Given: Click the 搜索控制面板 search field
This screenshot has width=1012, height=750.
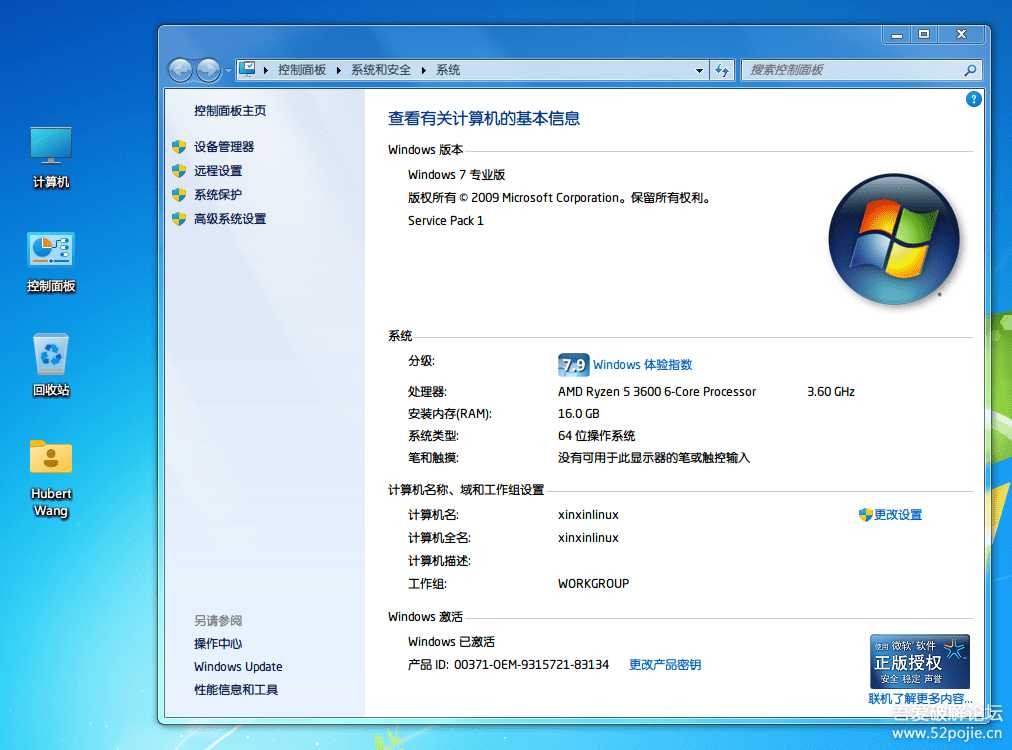Looking at the screenshot, I should tap(855, 70).
